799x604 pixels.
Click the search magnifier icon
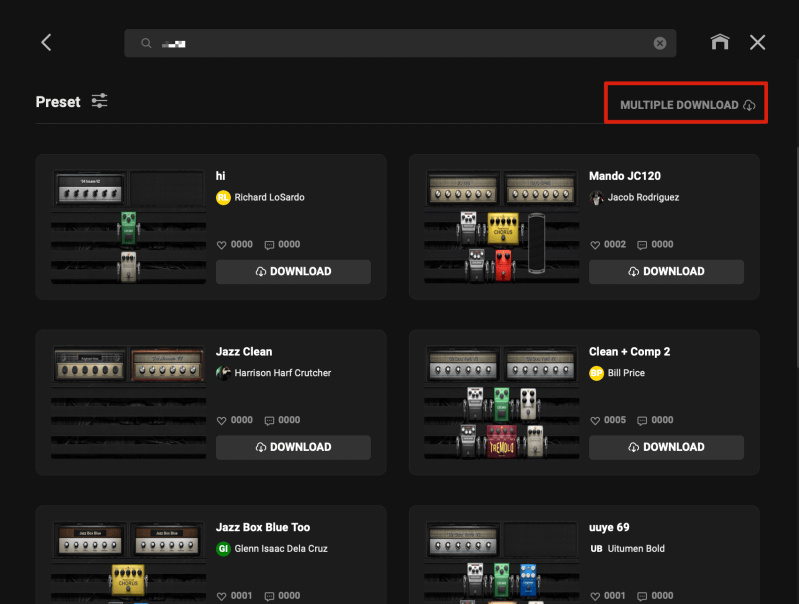[146, 43]
